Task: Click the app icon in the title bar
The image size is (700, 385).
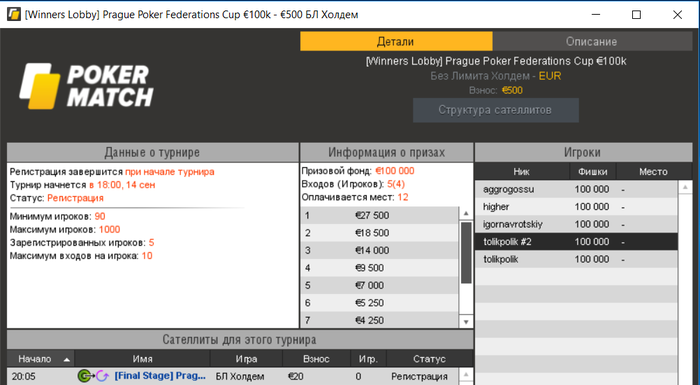Action: (13, 14)
